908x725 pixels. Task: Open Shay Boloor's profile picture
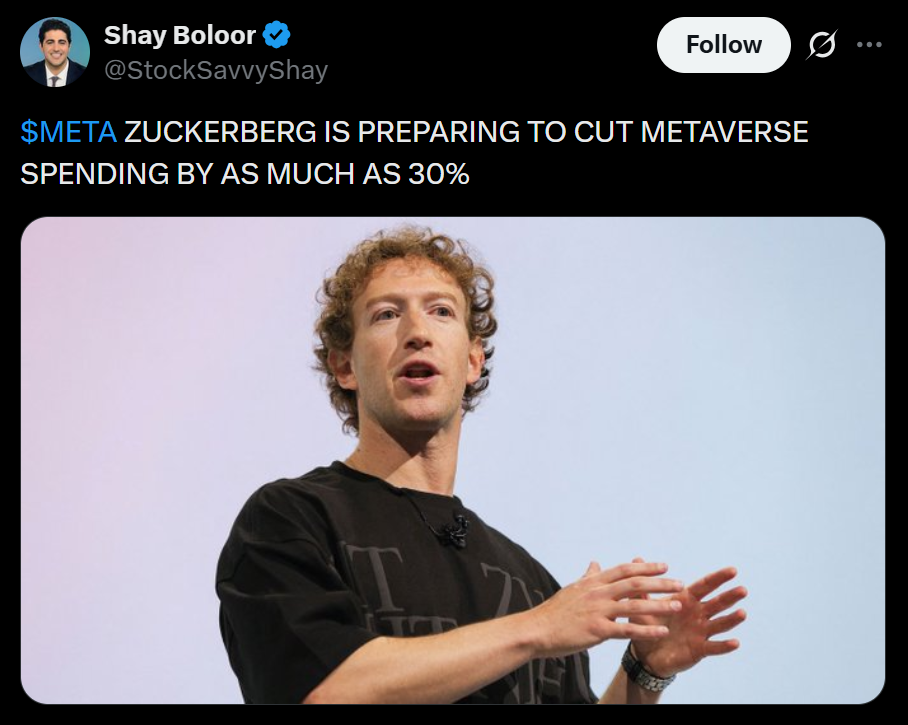[55, 52]
